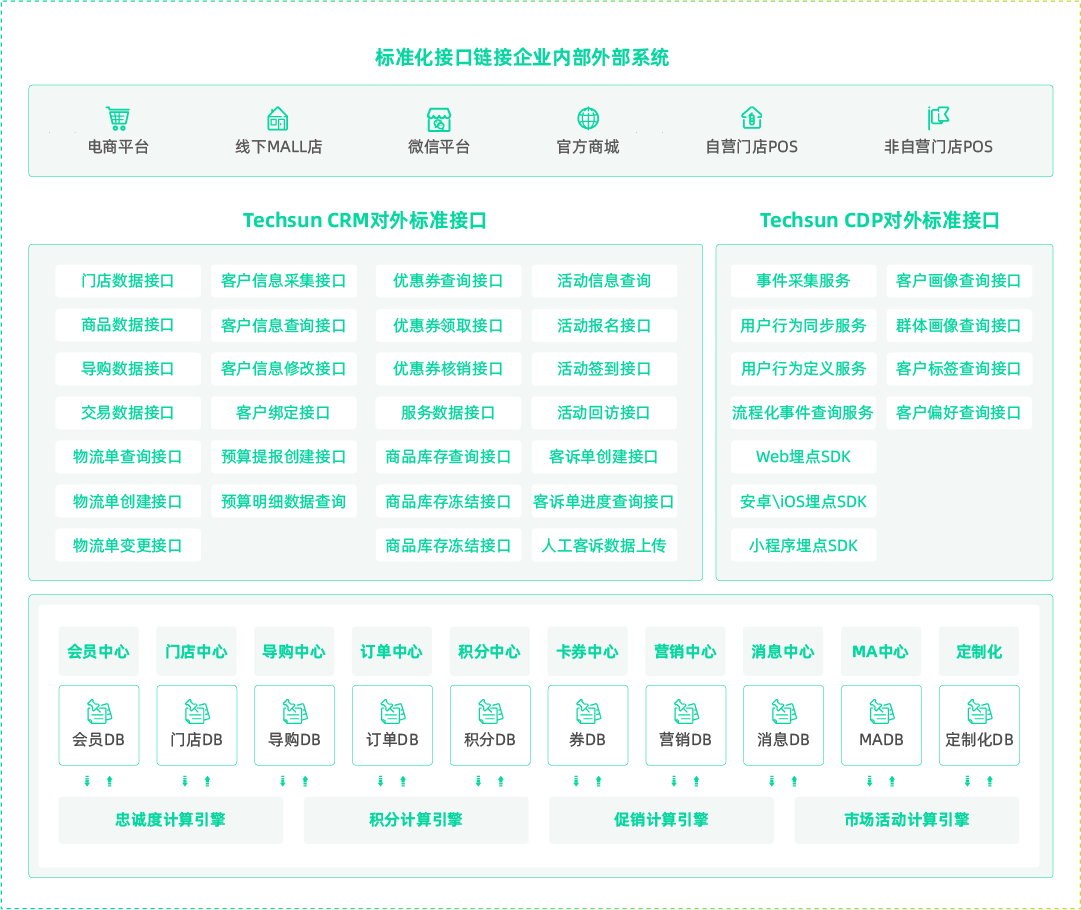Click the 人工客诉数据上传 item

pyautogui.click(x=605, y=545)
